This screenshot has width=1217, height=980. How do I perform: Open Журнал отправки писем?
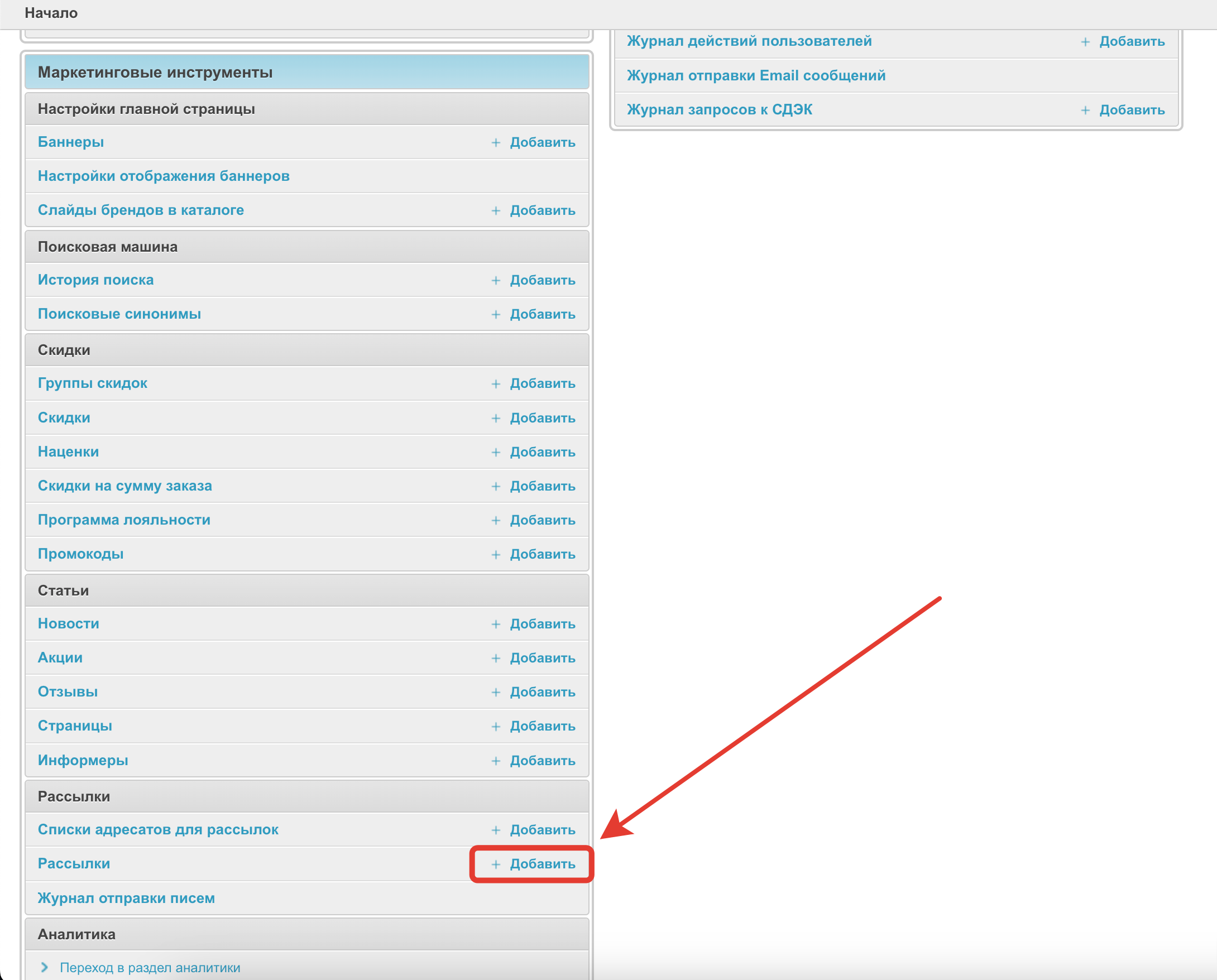(x=126, y=898)
